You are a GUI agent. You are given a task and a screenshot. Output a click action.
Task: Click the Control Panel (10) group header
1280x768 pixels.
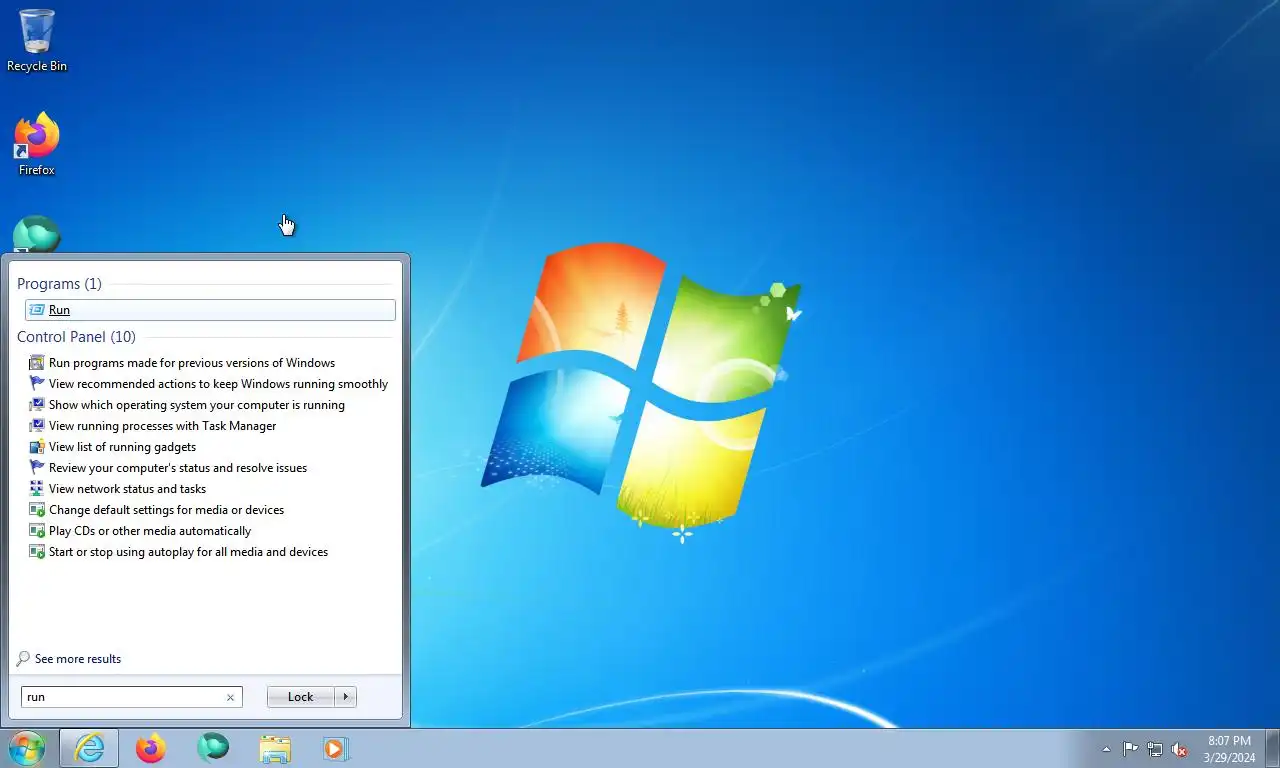click(x=76, y=337)
